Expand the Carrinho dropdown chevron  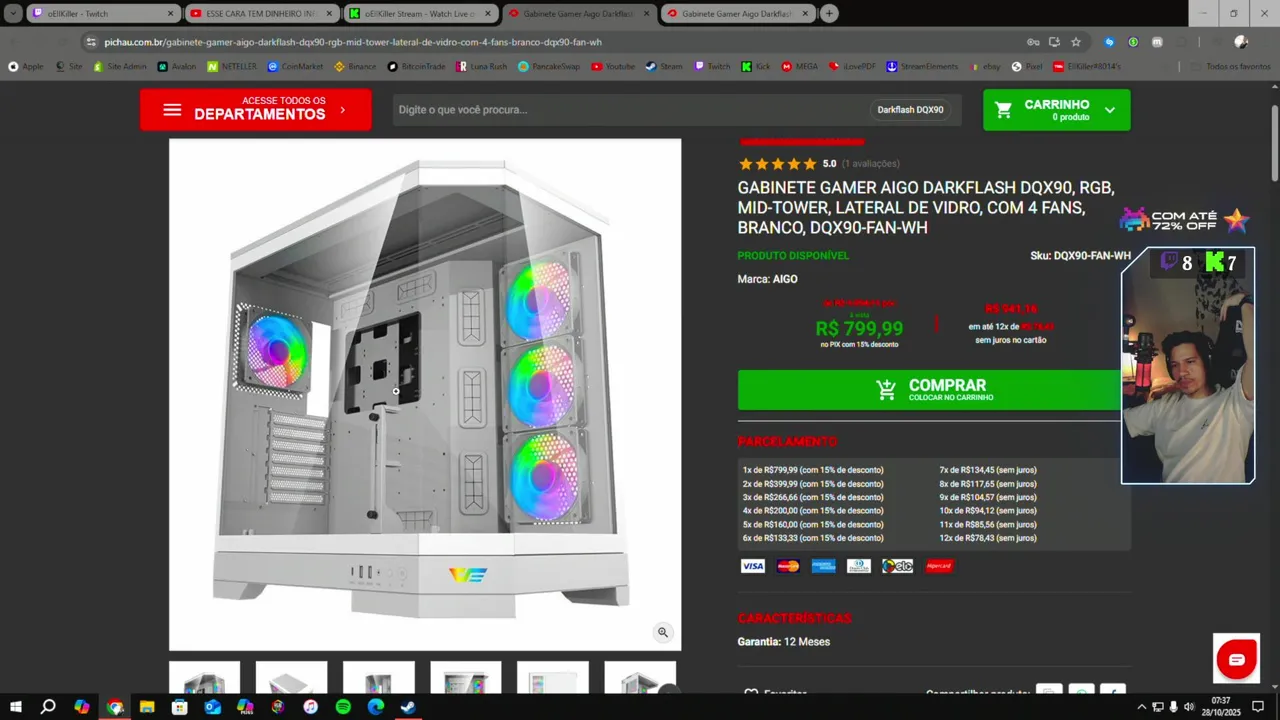coord(1110,110)
